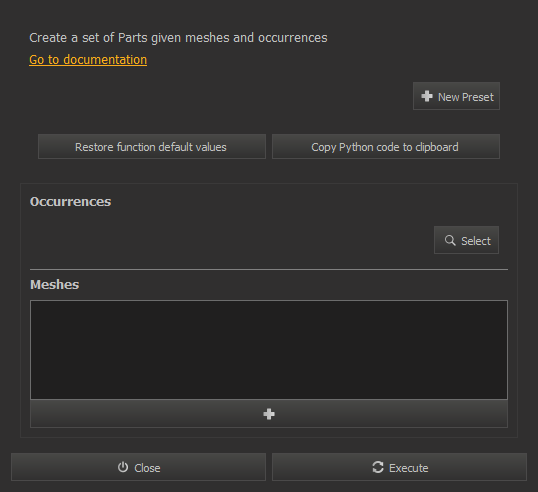Click inside the empty Meshes list box
538x492 pixels.
[269, 350]
